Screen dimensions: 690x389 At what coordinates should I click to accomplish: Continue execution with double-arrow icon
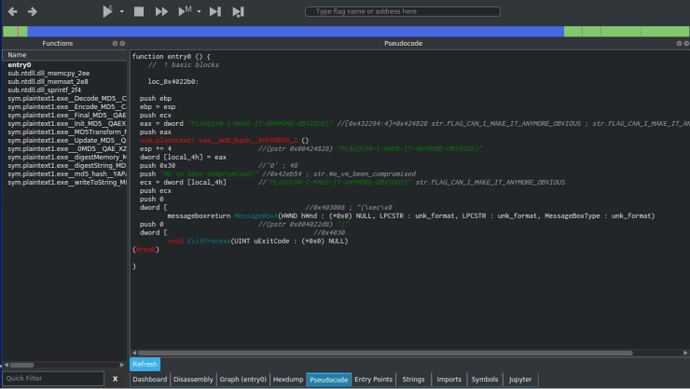coord(161,11)
